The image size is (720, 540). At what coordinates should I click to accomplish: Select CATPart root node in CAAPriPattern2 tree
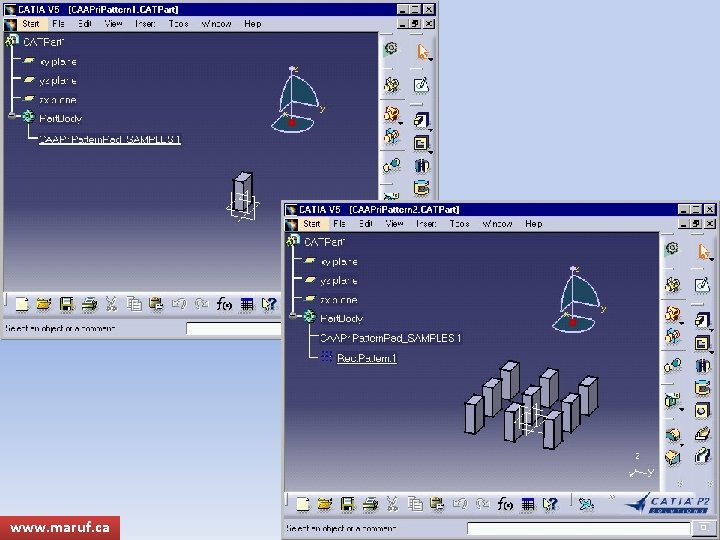(324, 242)
